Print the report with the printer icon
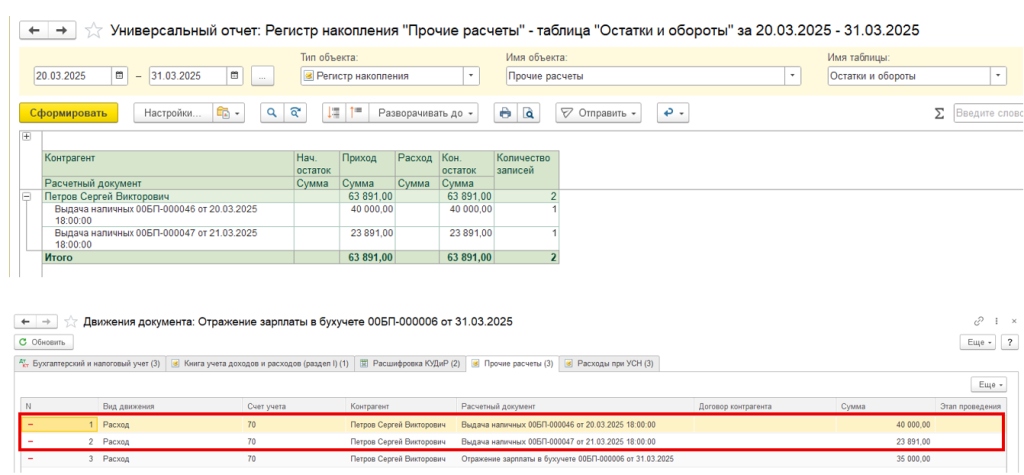Viewport: 1024px width, 475px height. pos(505,113)
